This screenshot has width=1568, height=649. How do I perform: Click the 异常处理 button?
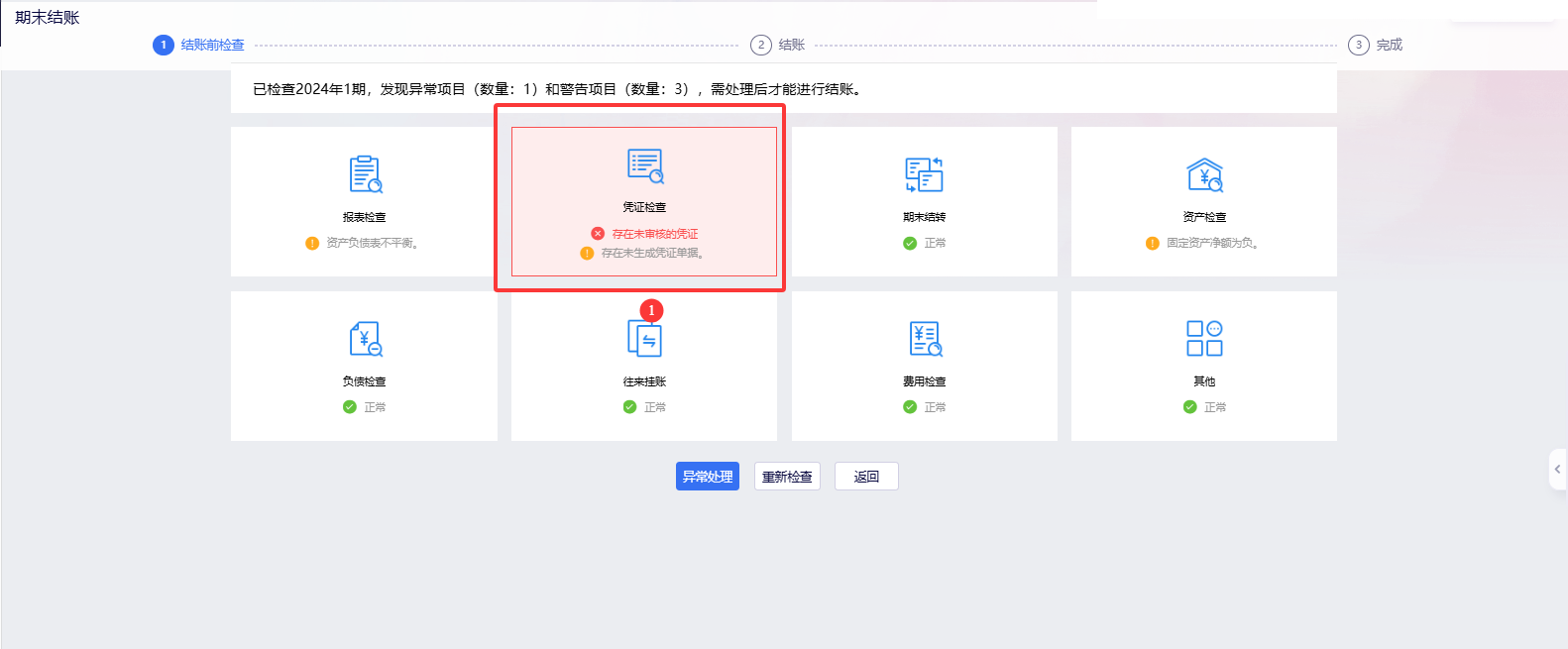point(708,477)
